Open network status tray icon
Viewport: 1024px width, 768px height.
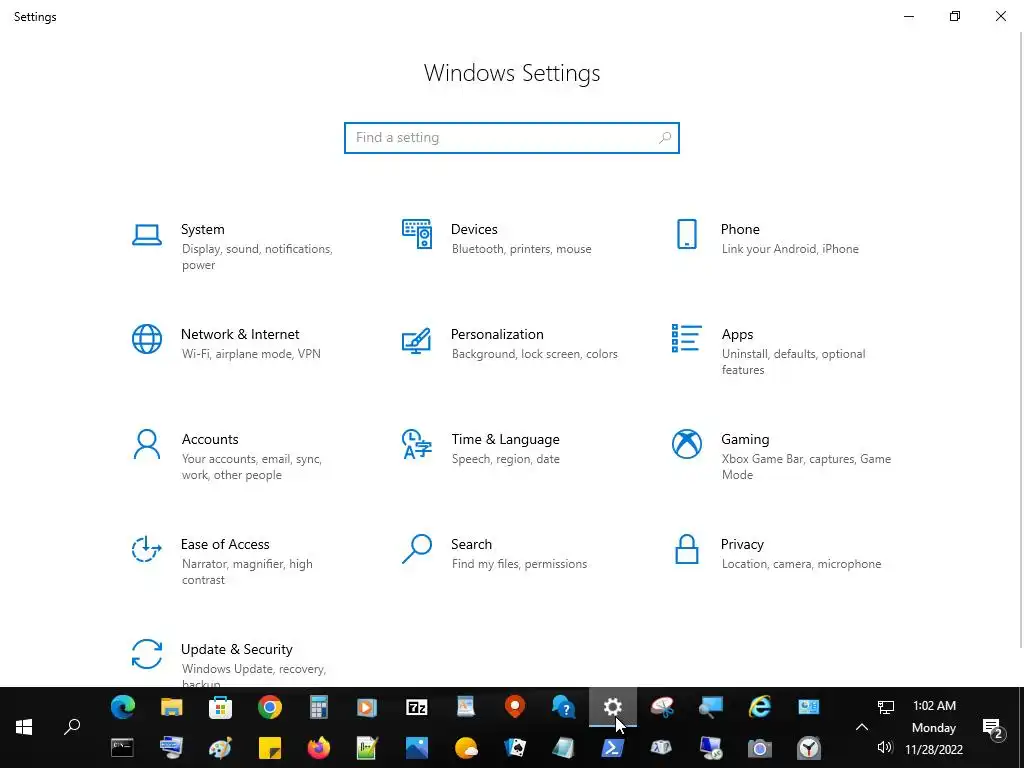885,707
